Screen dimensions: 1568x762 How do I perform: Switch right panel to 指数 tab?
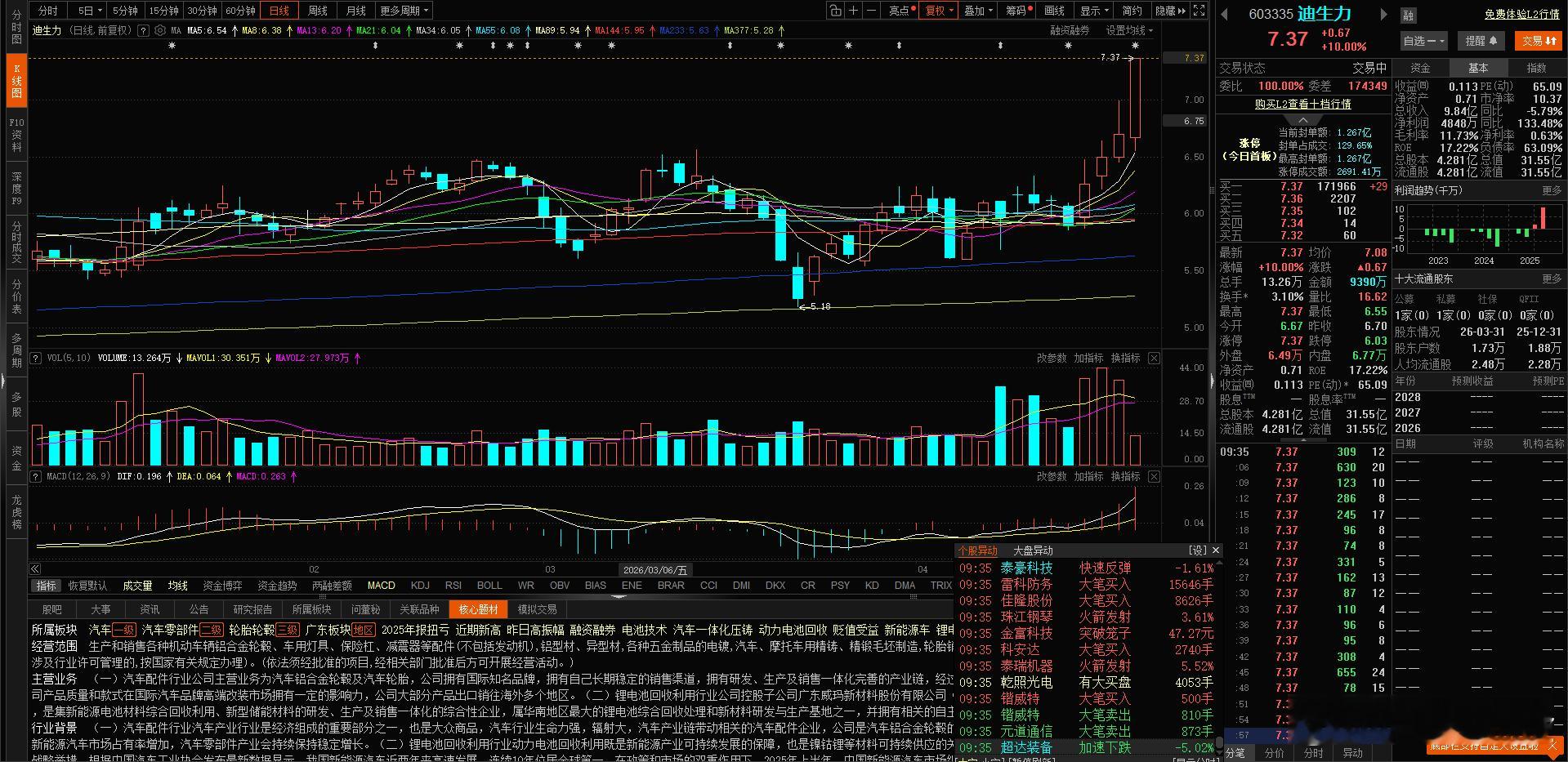pos(1537,68)
